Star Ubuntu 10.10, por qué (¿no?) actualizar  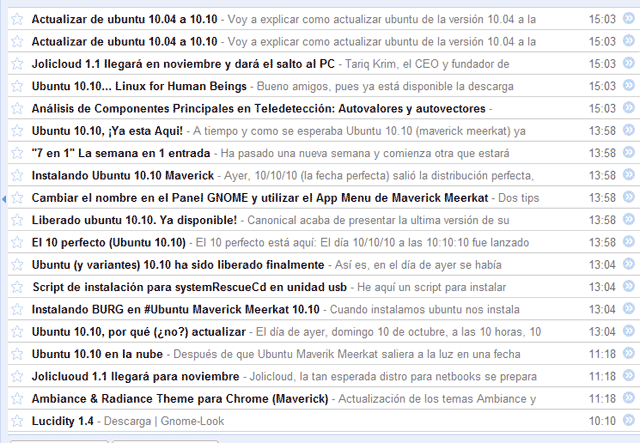[x=17, y=332]
